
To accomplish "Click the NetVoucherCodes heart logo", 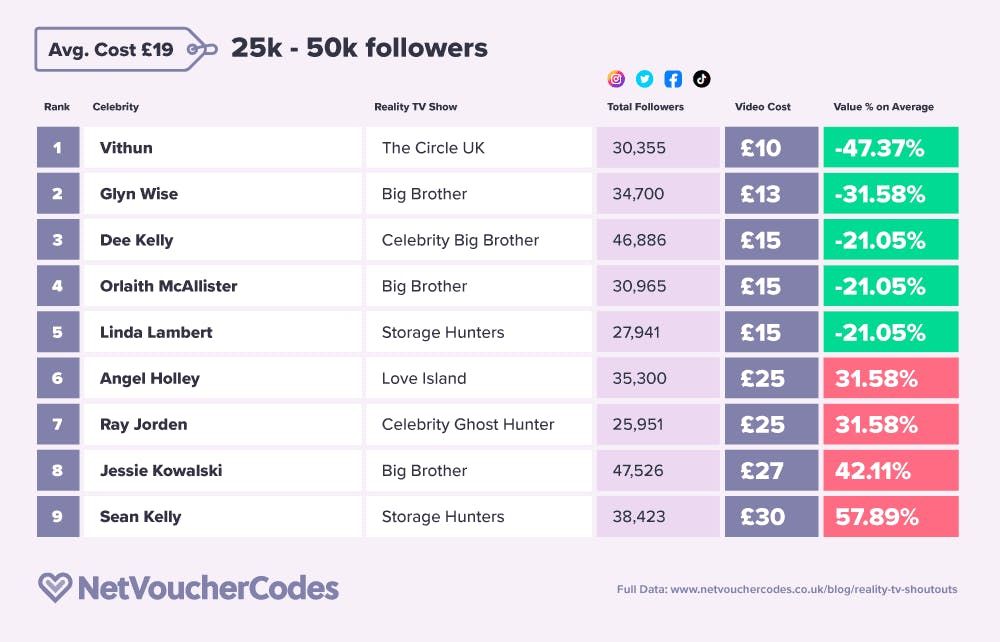I will coord(55,587).
